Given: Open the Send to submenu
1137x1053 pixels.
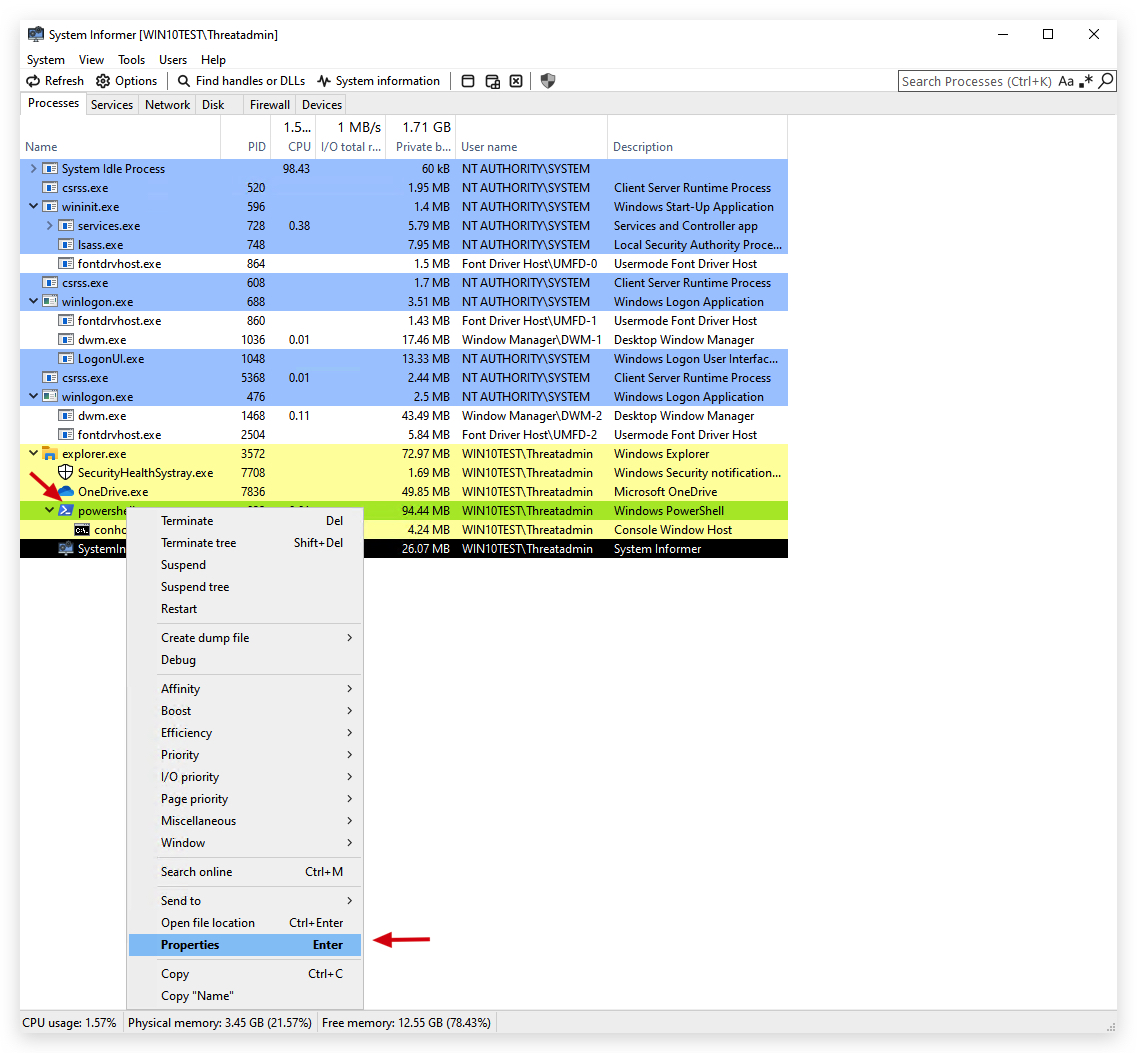Looking at the screenshot, I should point(245,901).
